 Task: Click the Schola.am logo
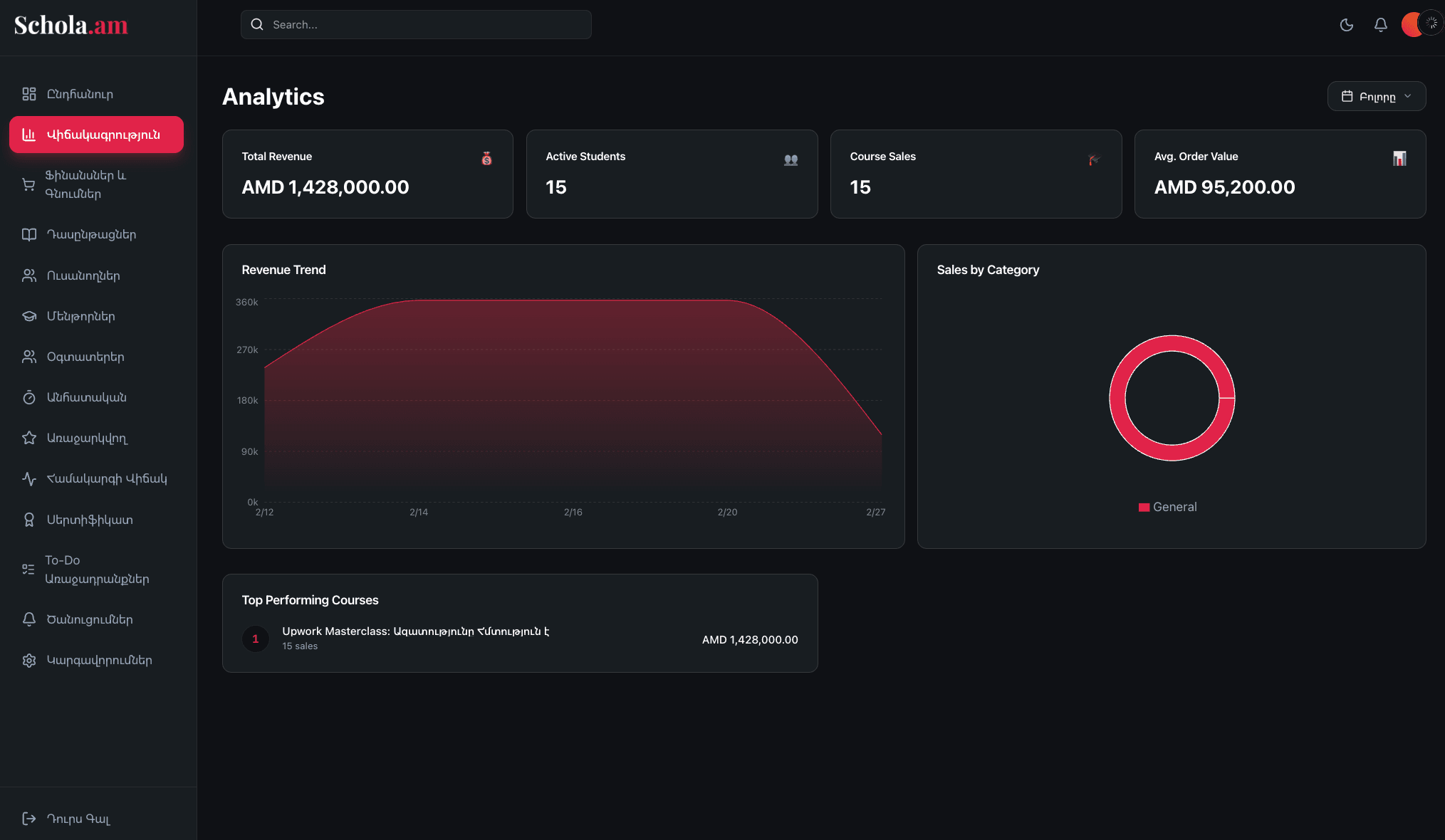[x=71, y=25]
